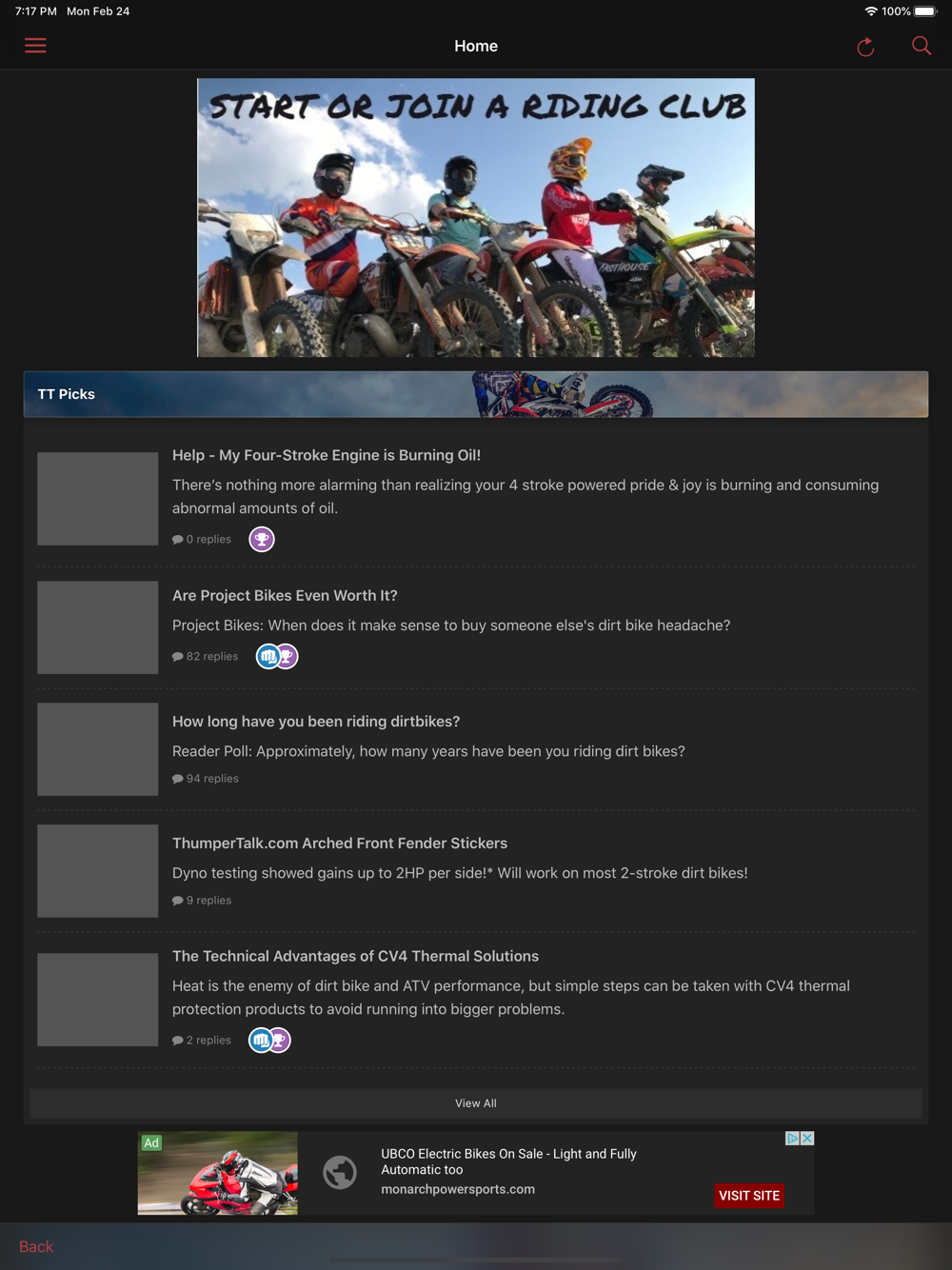This screenshot has width=952, height=1270.
Task: Open the hamburger menu
Action: (35, 46)
